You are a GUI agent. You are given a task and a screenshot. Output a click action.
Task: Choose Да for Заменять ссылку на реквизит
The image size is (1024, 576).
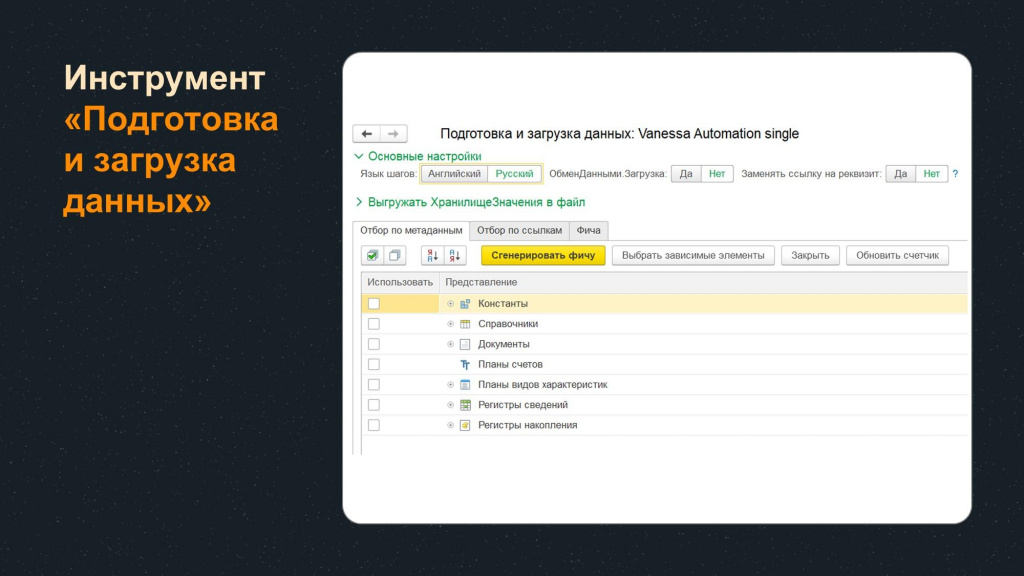[x=901, y=174]
